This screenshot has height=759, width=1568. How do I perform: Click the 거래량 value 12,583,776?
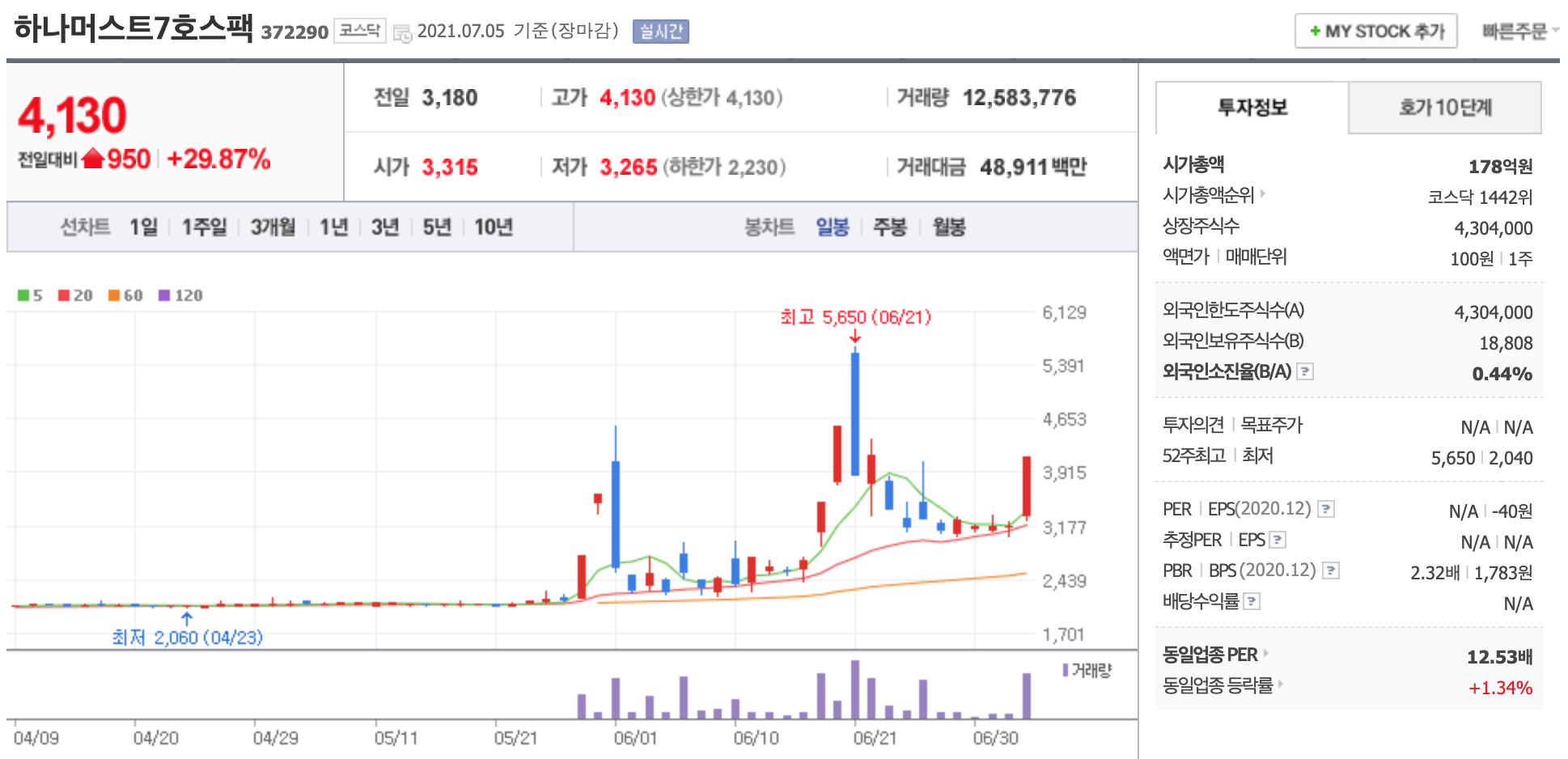[x=1019, y=98]
